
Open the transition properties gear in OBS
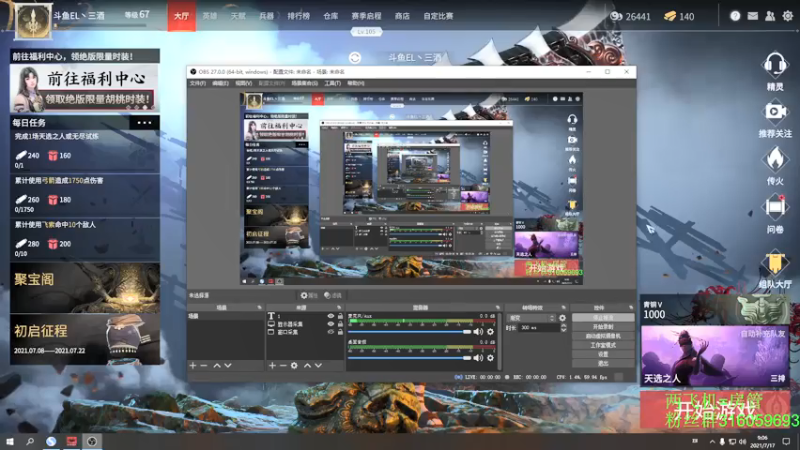pos(562,318)
